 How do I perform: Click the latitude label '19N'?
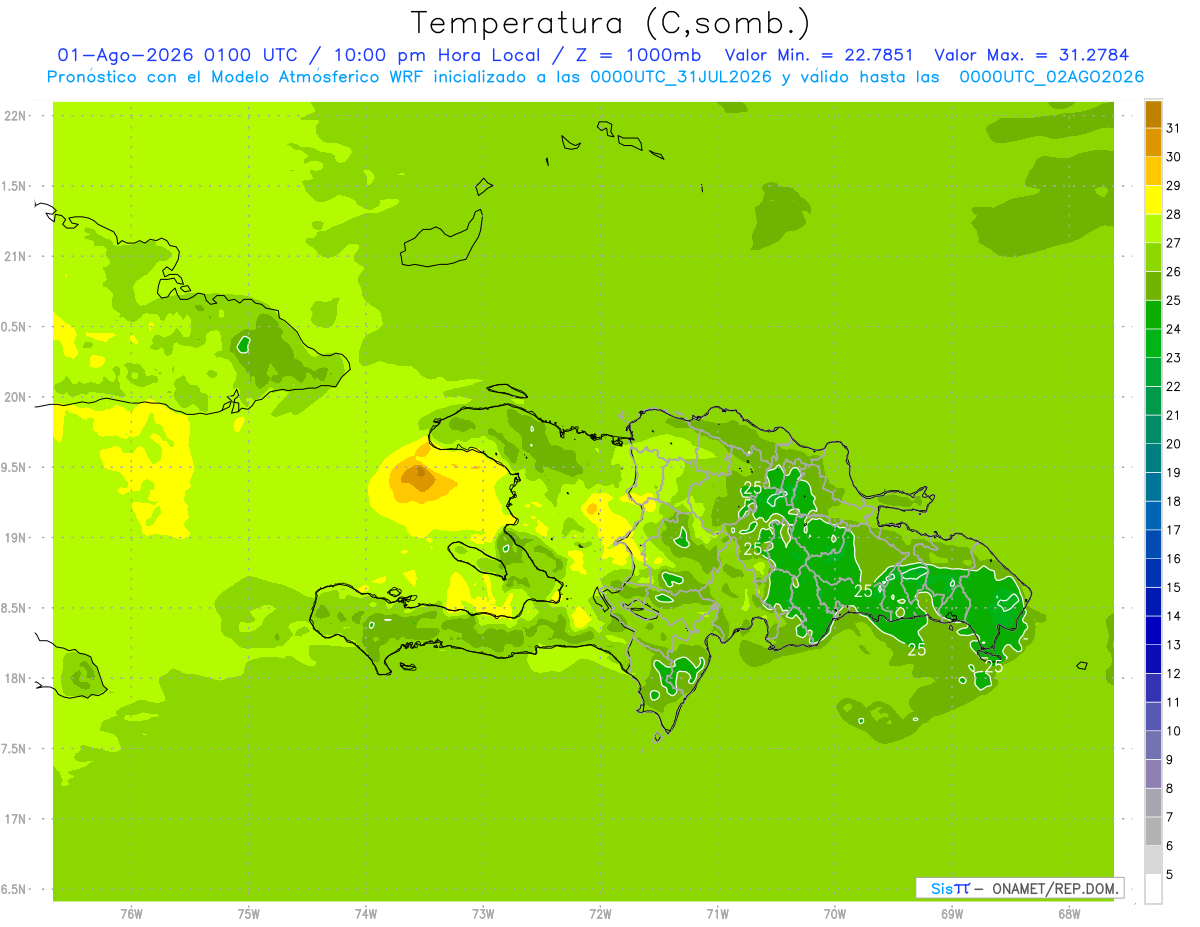(15, 538)
